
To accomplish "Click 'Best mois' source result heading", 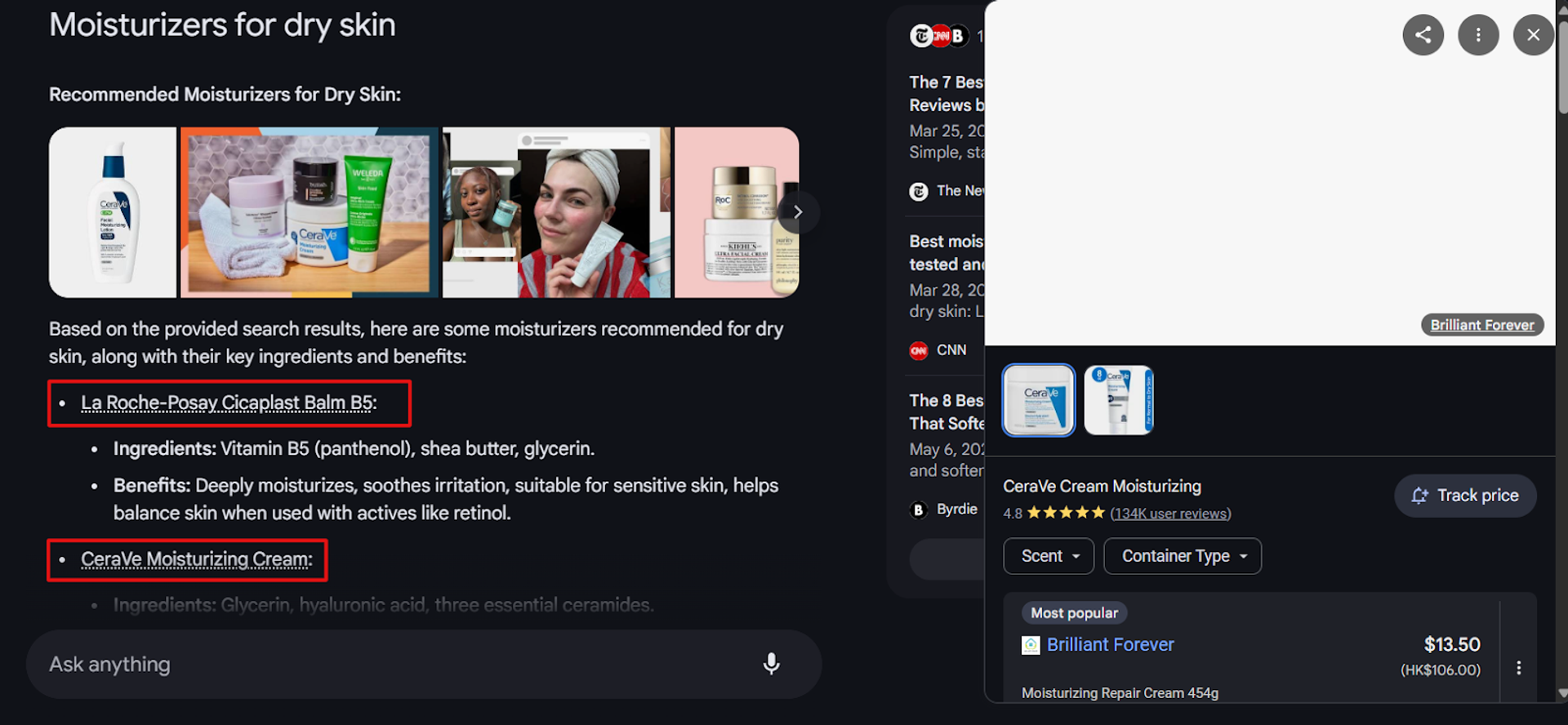I will [x=947, y=253].
